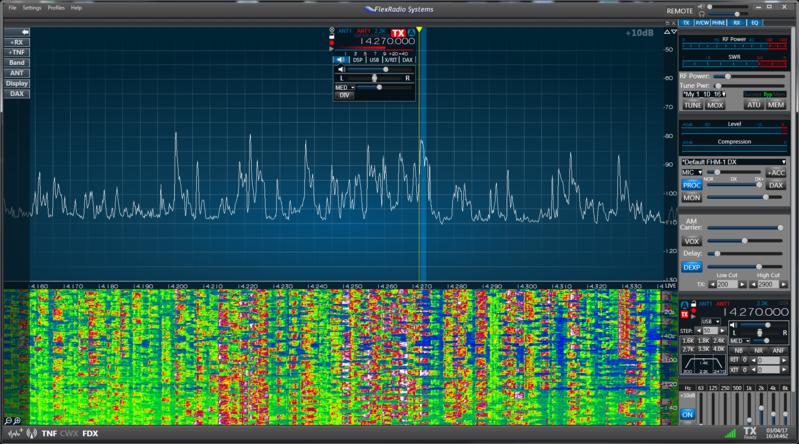Image resolution: width=799 pixels, height=444 pixels.
Task: Decrease TX High Cut with left arrow
Action: coord(753,284)
